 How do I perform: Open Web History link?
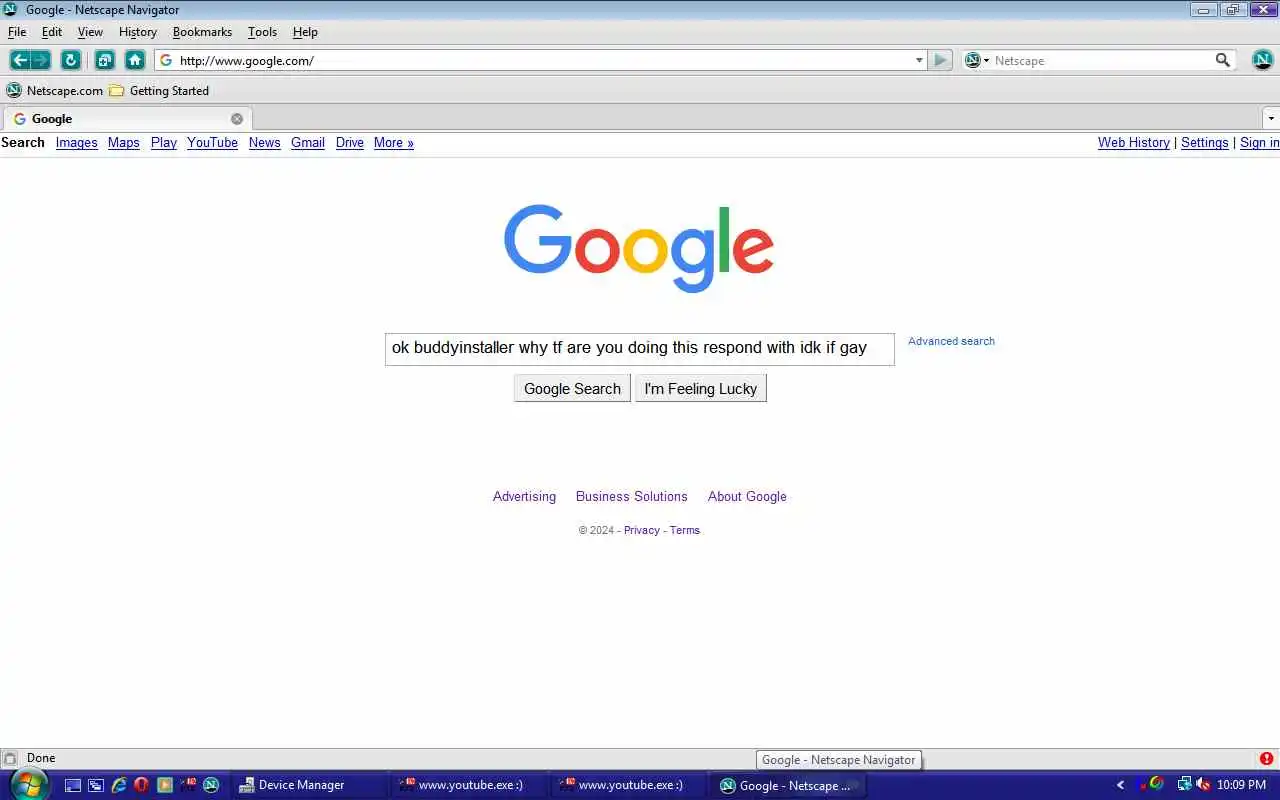(x=1134, y=143)
